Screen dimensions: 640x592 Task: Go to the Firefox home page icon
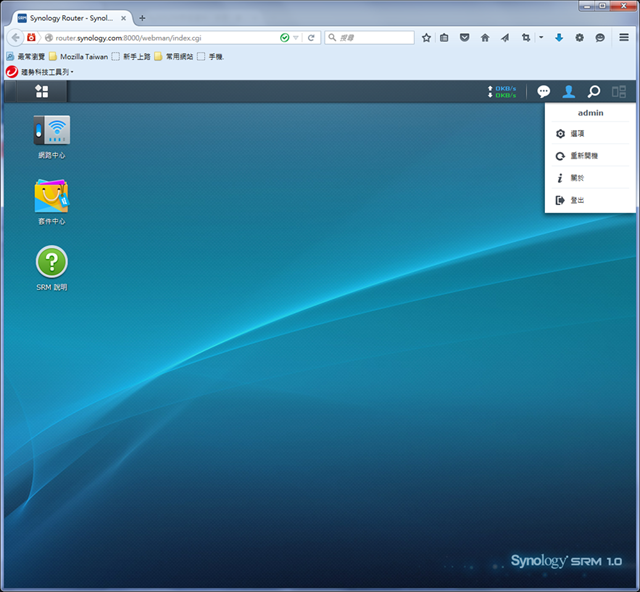click(484, 38)
